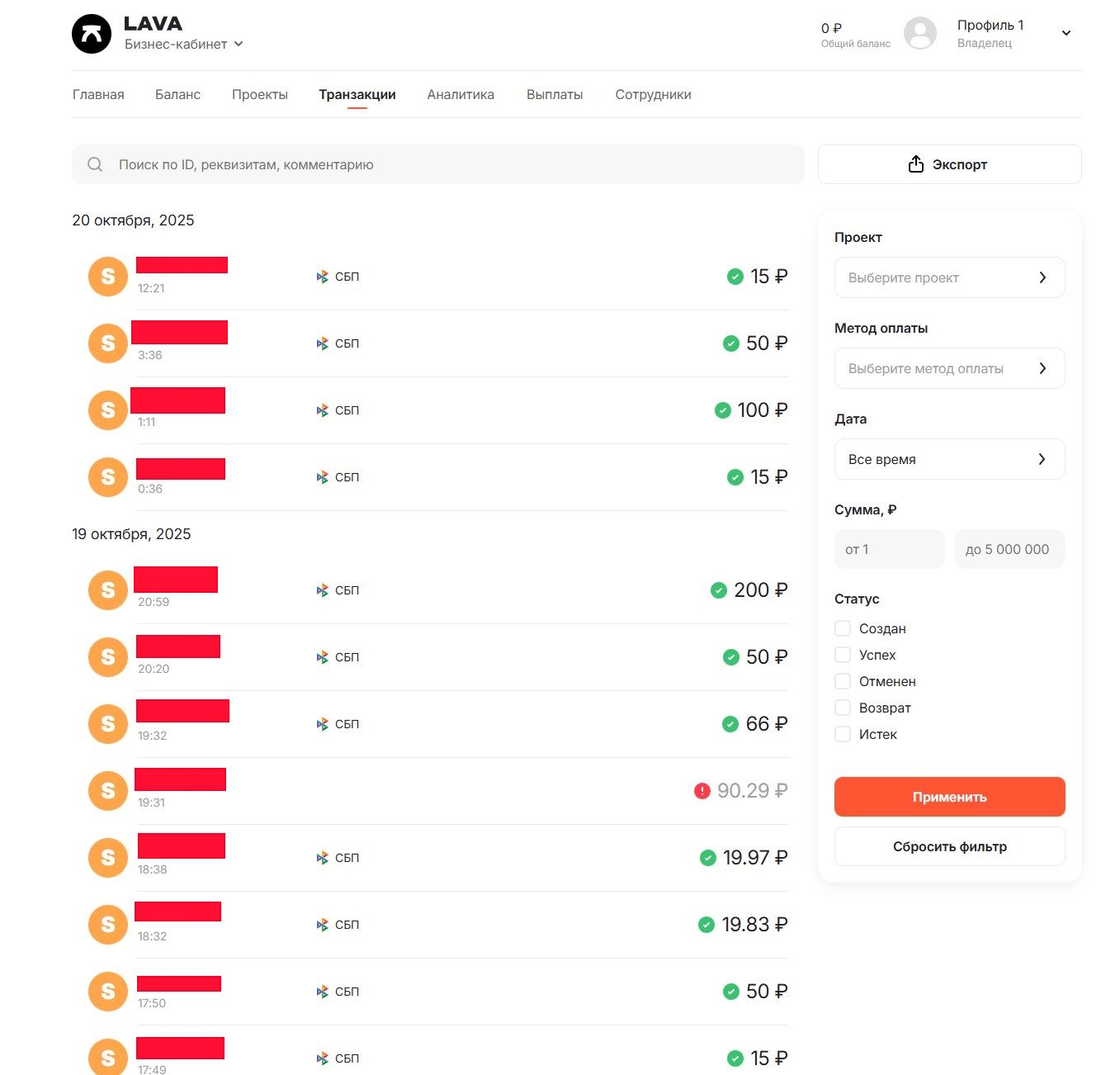Click the СБП icon for 66 ₽ transaction
The width and height of the screenshot is (1120, 1075).
(323, 724)
